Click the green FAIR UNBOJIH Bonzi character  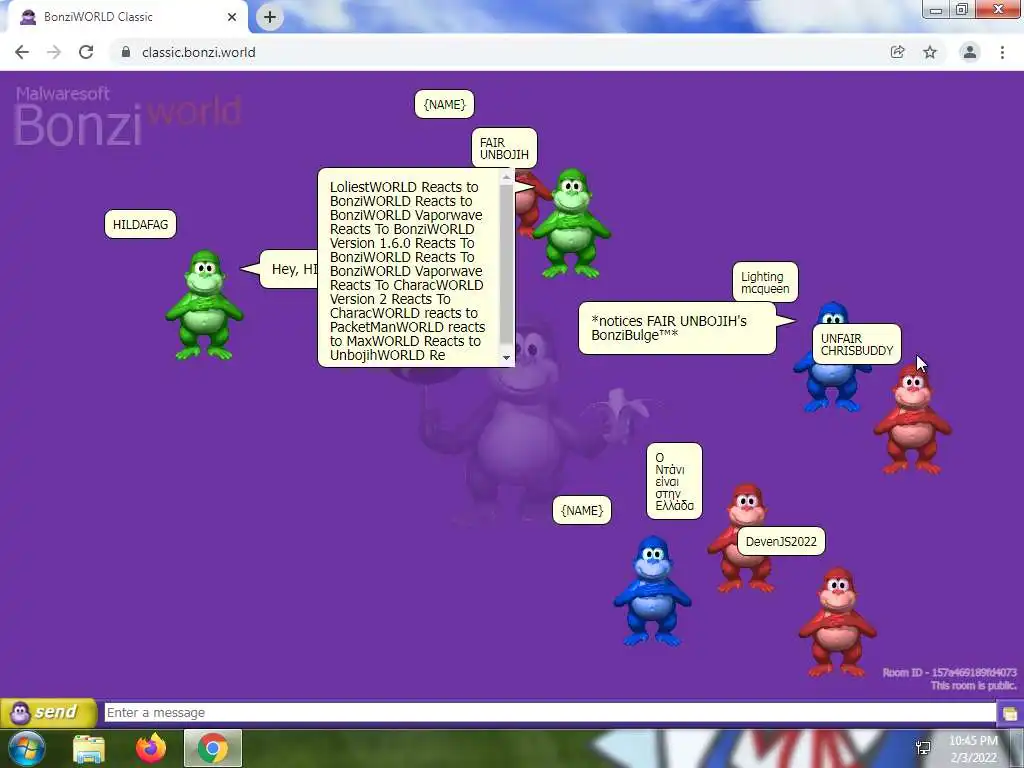571,223
